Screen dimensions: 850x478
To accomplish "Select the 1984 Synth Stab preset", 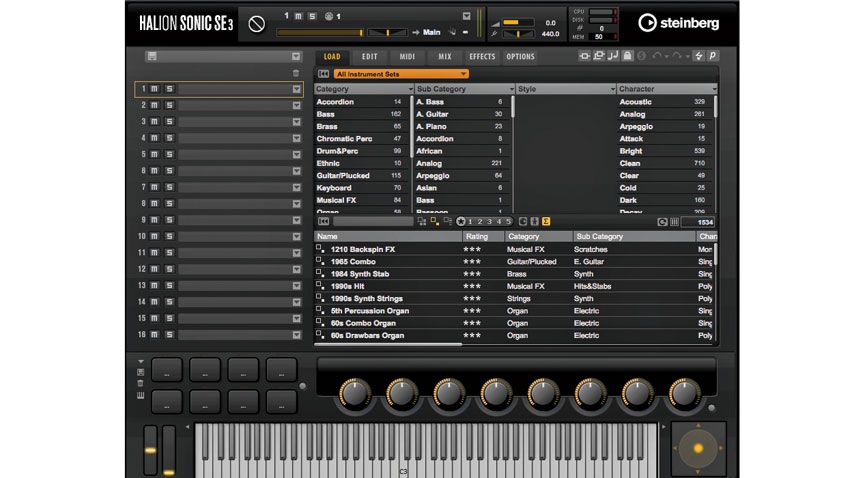I will click(x=360, y=274).
